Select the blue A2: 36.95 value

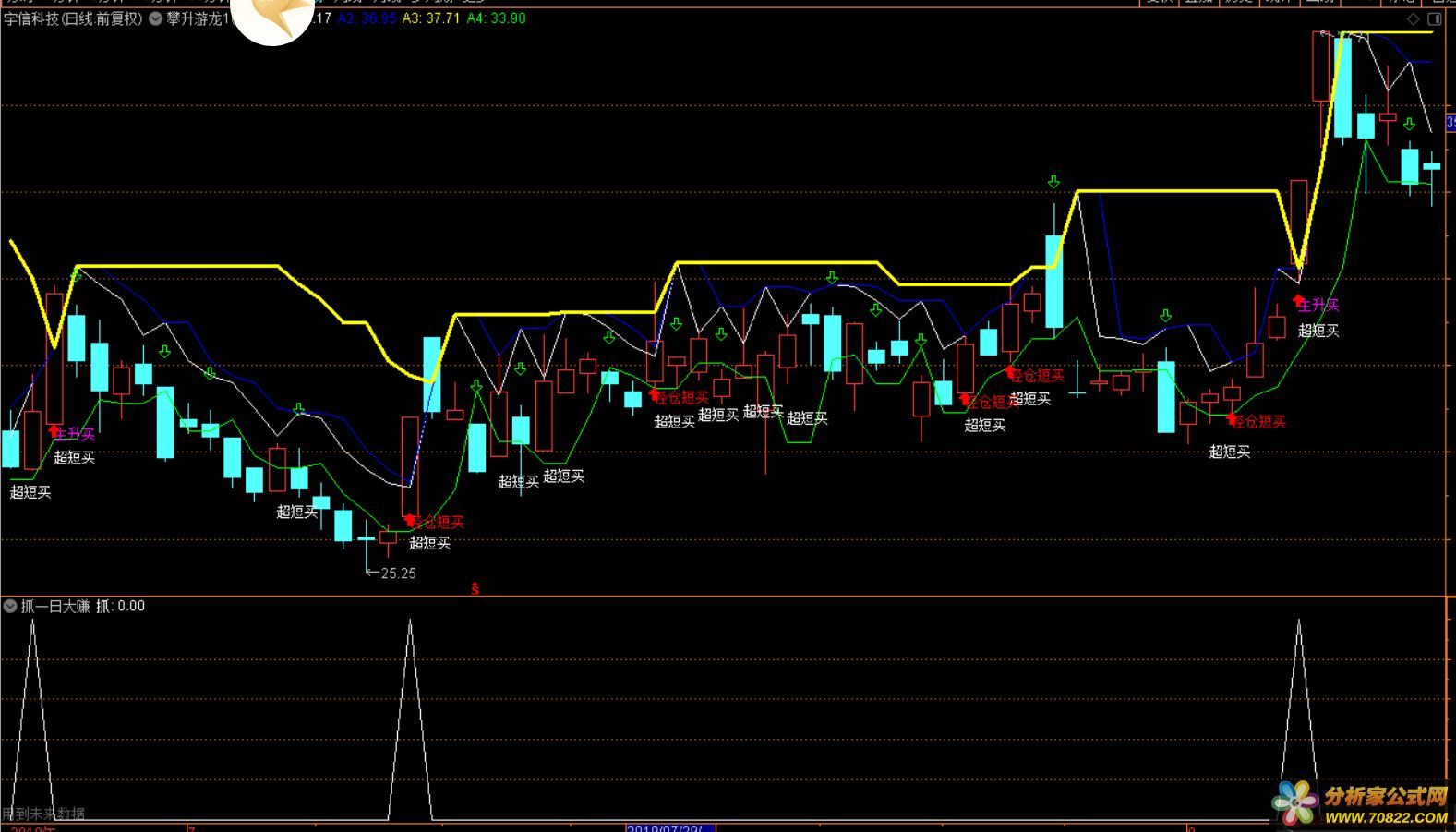coord(367,18)
